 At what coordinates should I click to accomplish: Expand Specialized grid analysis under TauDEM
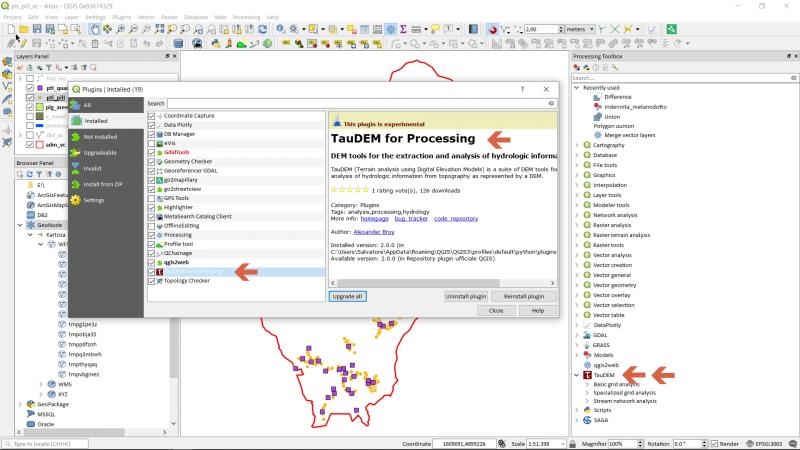pyautogui.click(x=587, y=393)
